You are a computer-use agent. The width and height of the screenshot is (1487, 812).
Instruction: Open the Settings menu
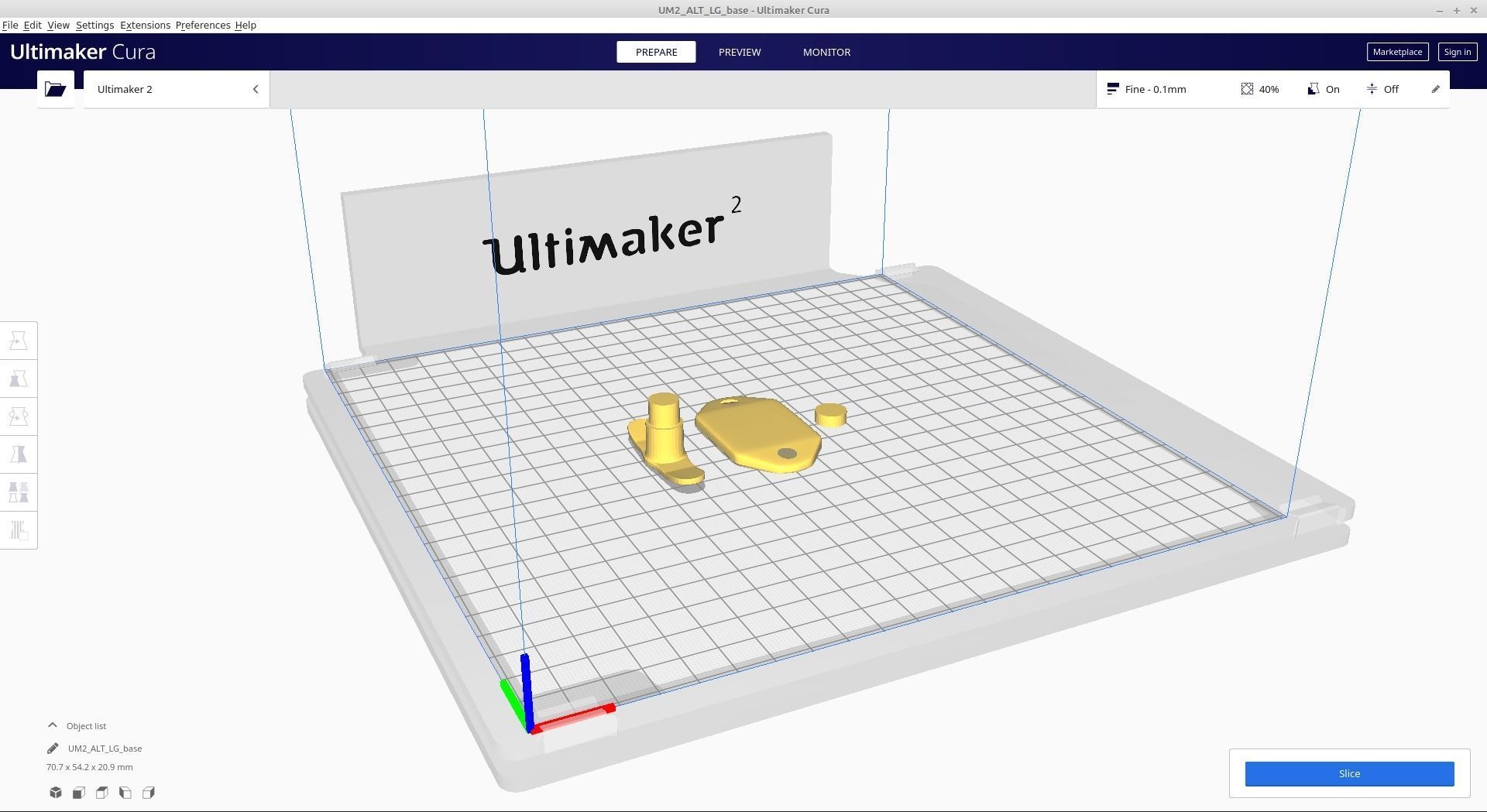(x=94, y=26)
